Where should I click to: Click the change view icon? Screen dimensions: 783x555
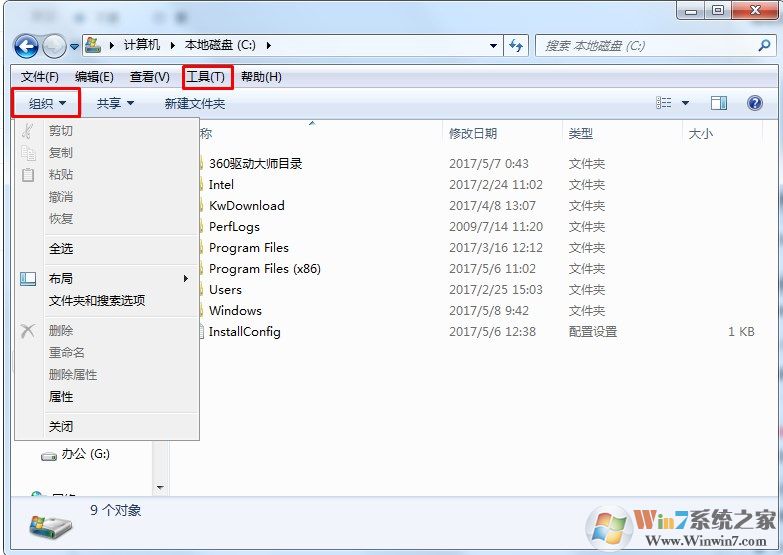tap(663, 103)
